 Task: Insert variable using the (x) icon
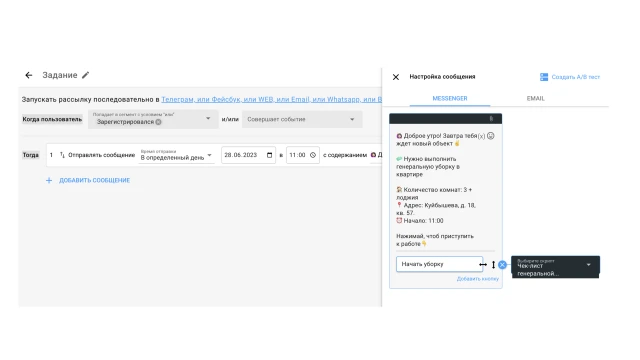[x=481, y=136]
